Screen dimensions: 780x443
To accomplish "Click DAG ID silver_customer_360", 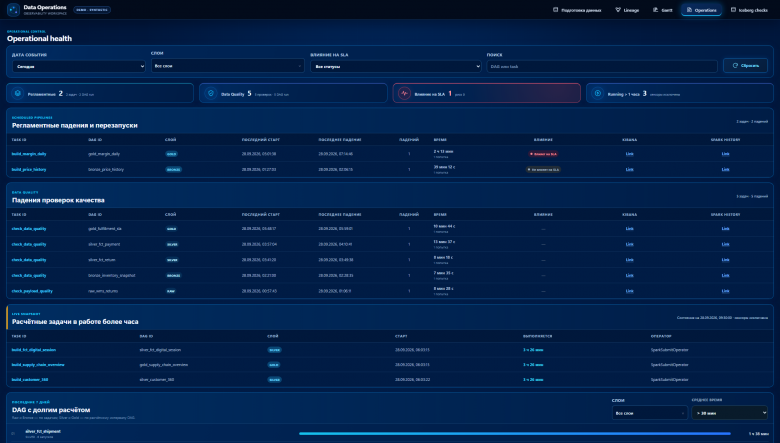I will click(159, 379).
